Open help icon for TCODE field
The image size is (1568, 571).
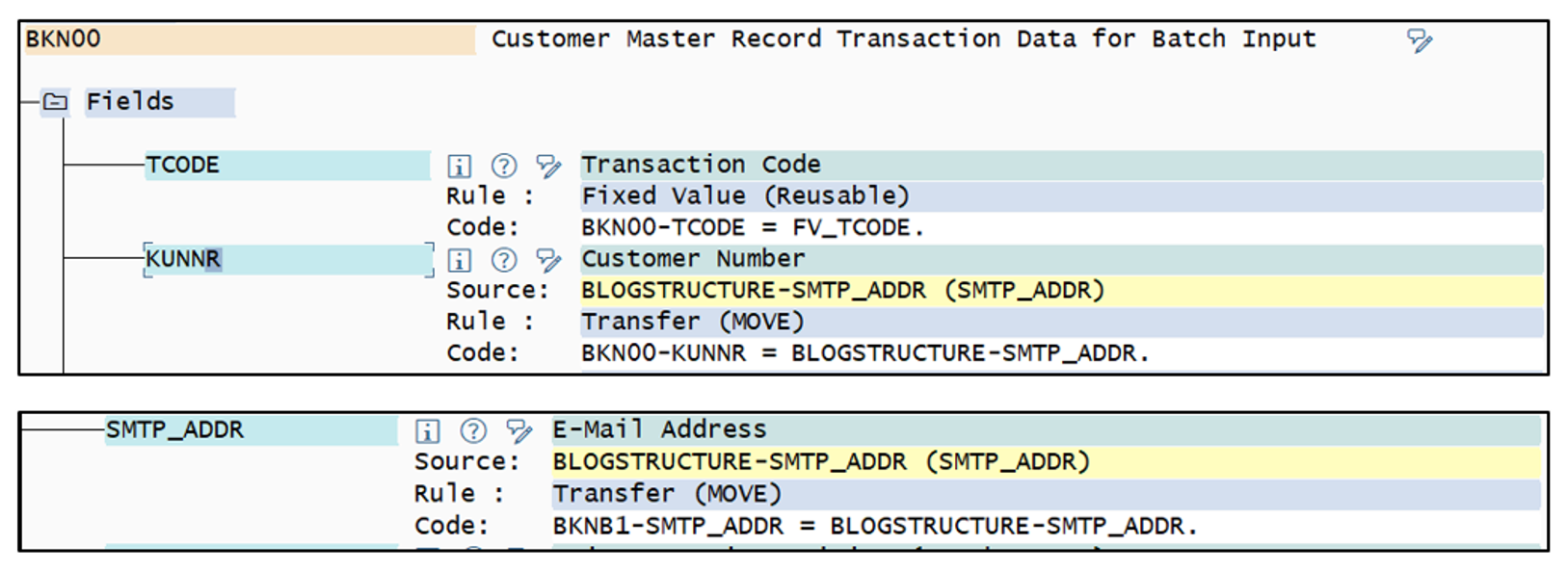click(504, 166)
